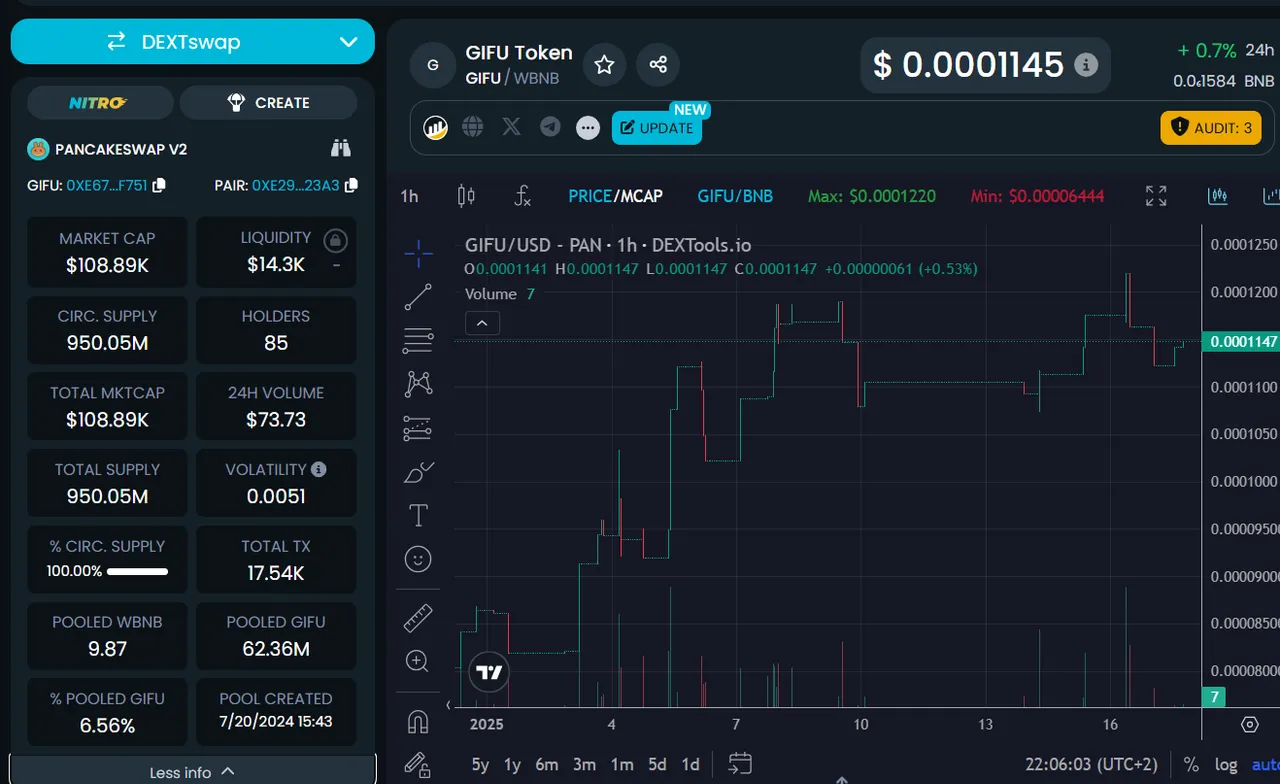Viewport: 1280px width, 784px height.
Task: Expand chart to fullscreen
Action: pyautogui.click(x=1156, y=196)
